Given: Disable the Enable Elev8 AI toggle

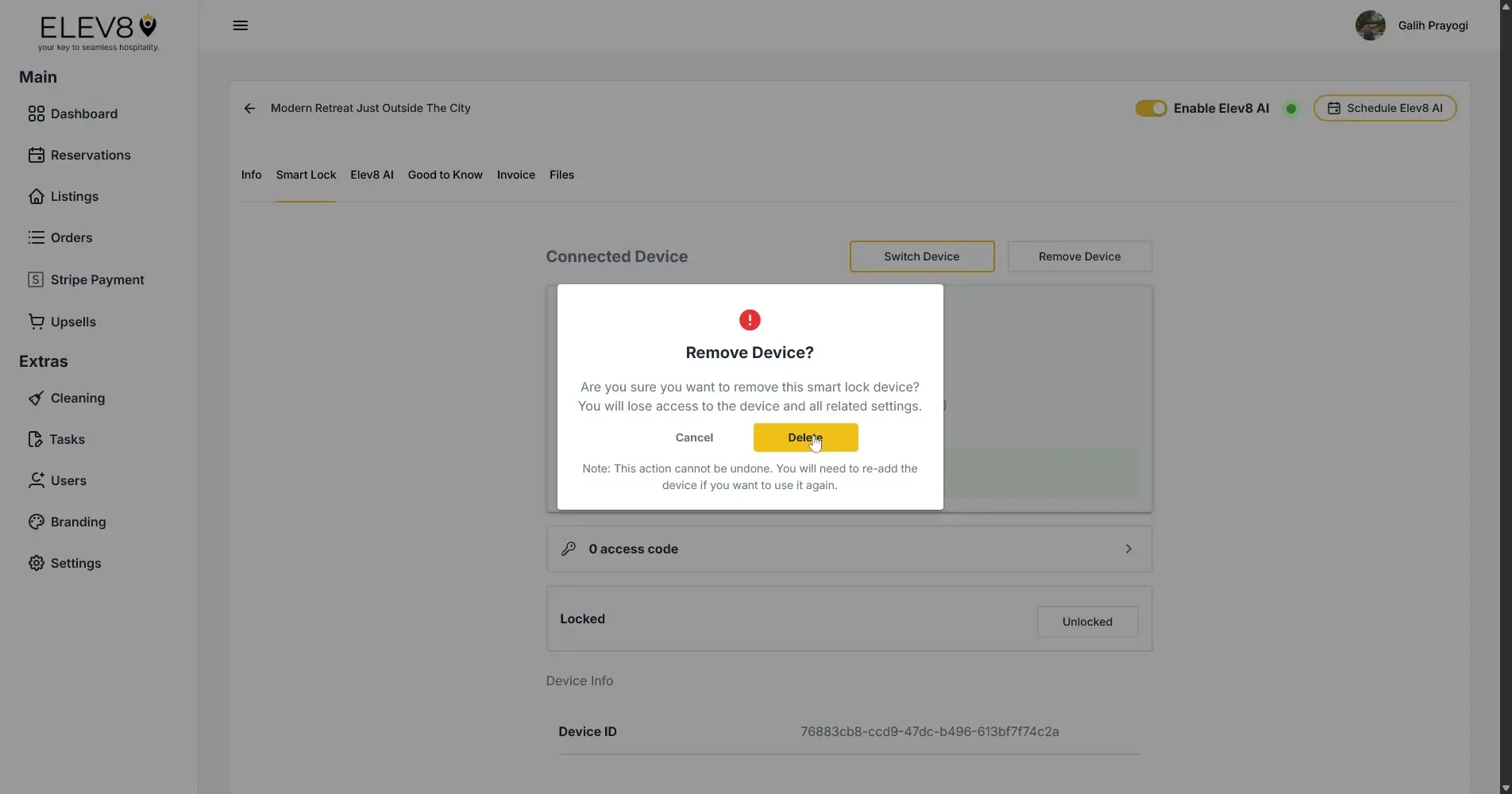Looking at the screenshot, I should coord(1151,108).
